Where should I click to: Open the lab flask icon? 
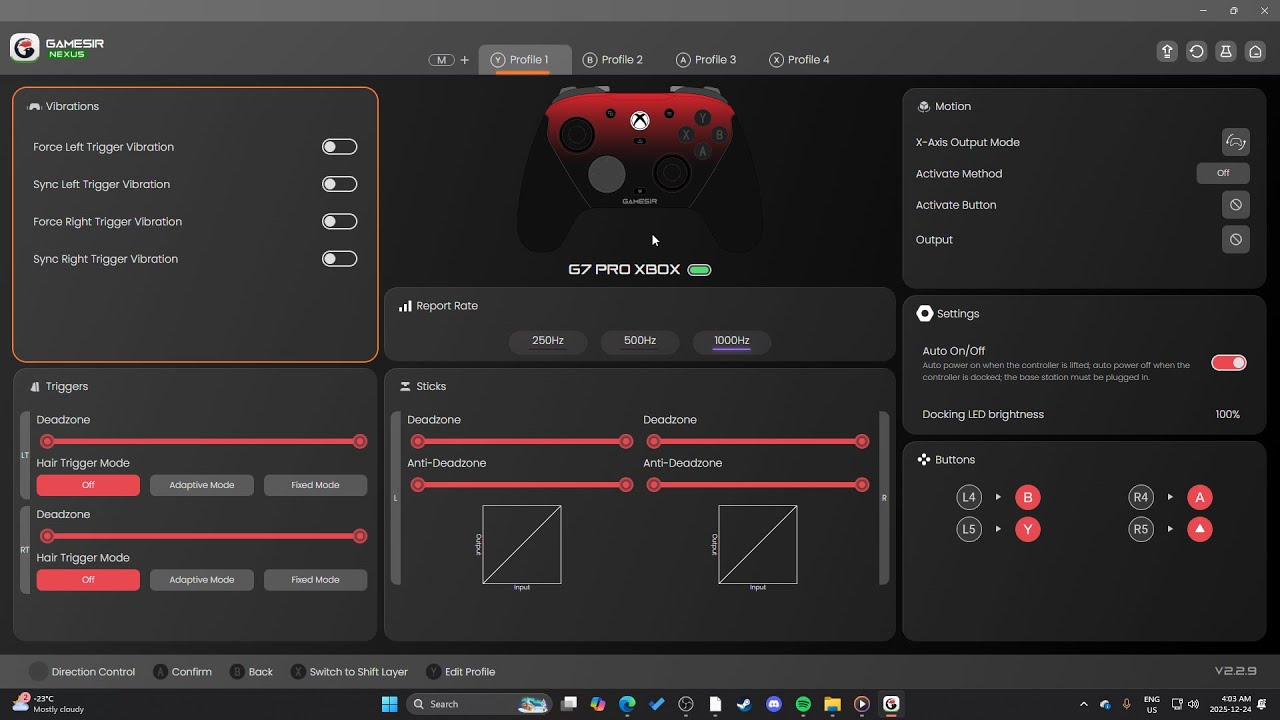coord(1226,52)
